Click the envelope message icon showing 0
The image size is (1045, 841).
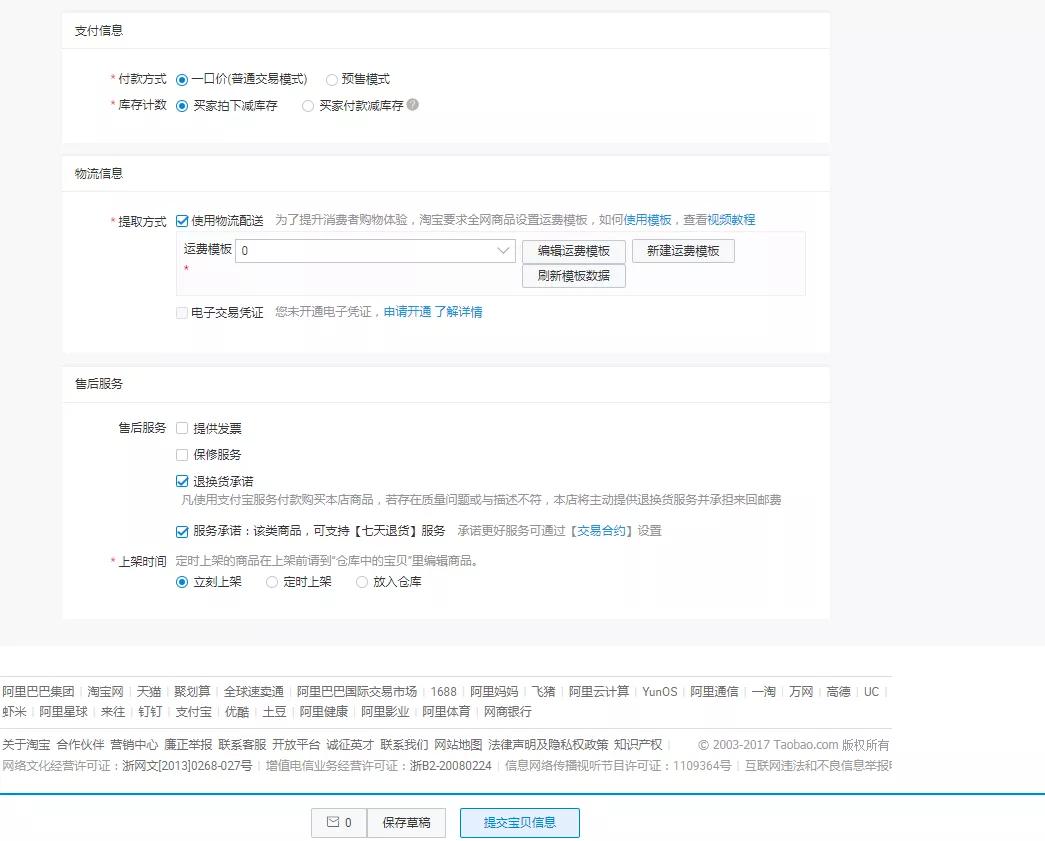coord(339,822)
